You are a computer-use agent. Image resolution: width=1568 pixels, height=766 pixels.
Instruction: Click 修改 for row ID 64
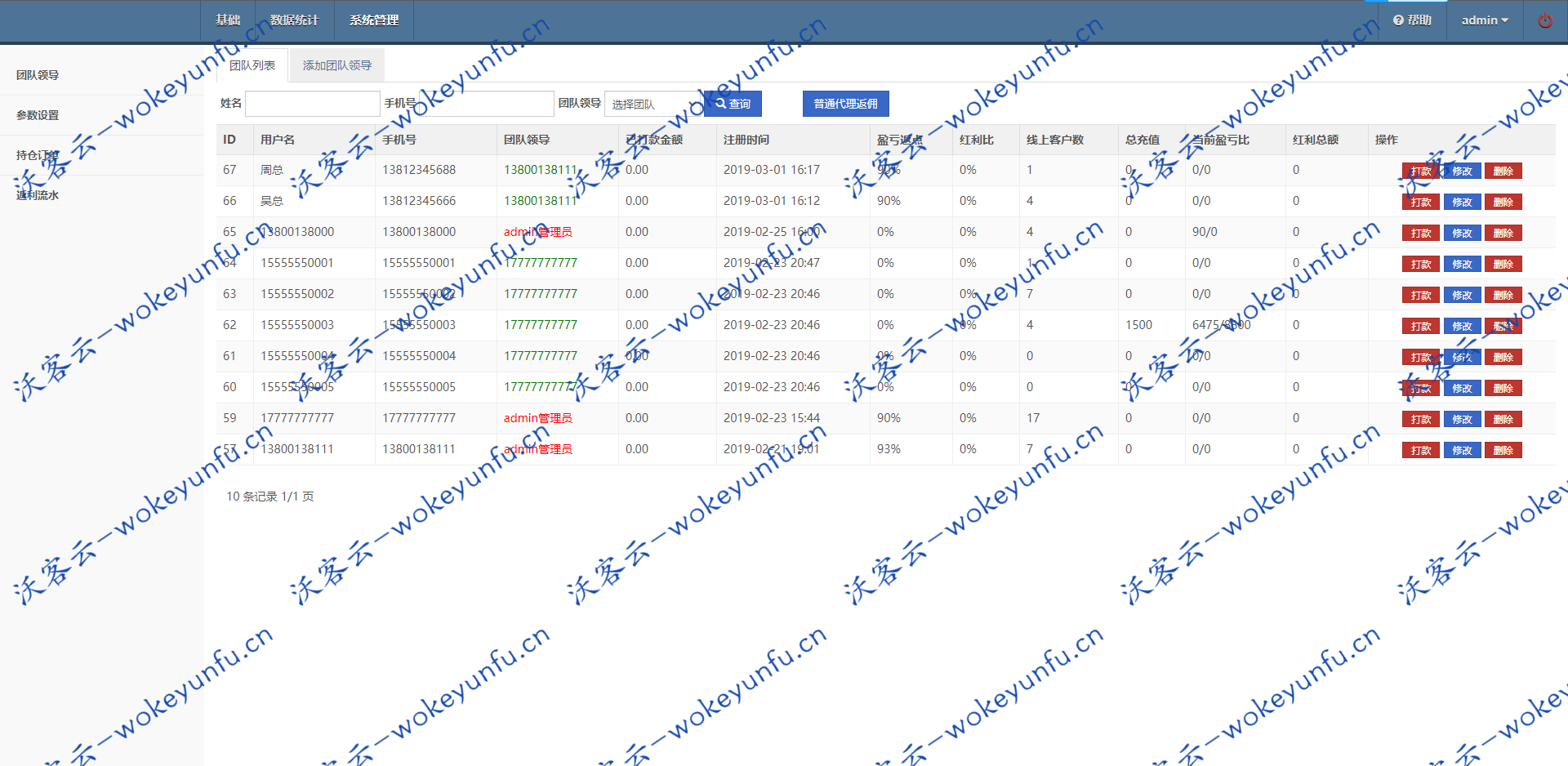[1462, 265]
